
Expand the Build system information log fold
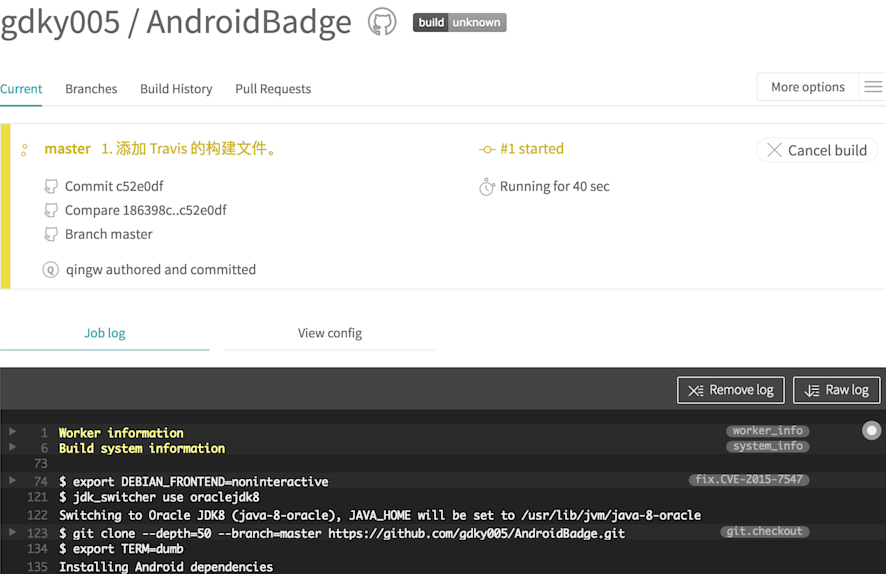point(12,447)
